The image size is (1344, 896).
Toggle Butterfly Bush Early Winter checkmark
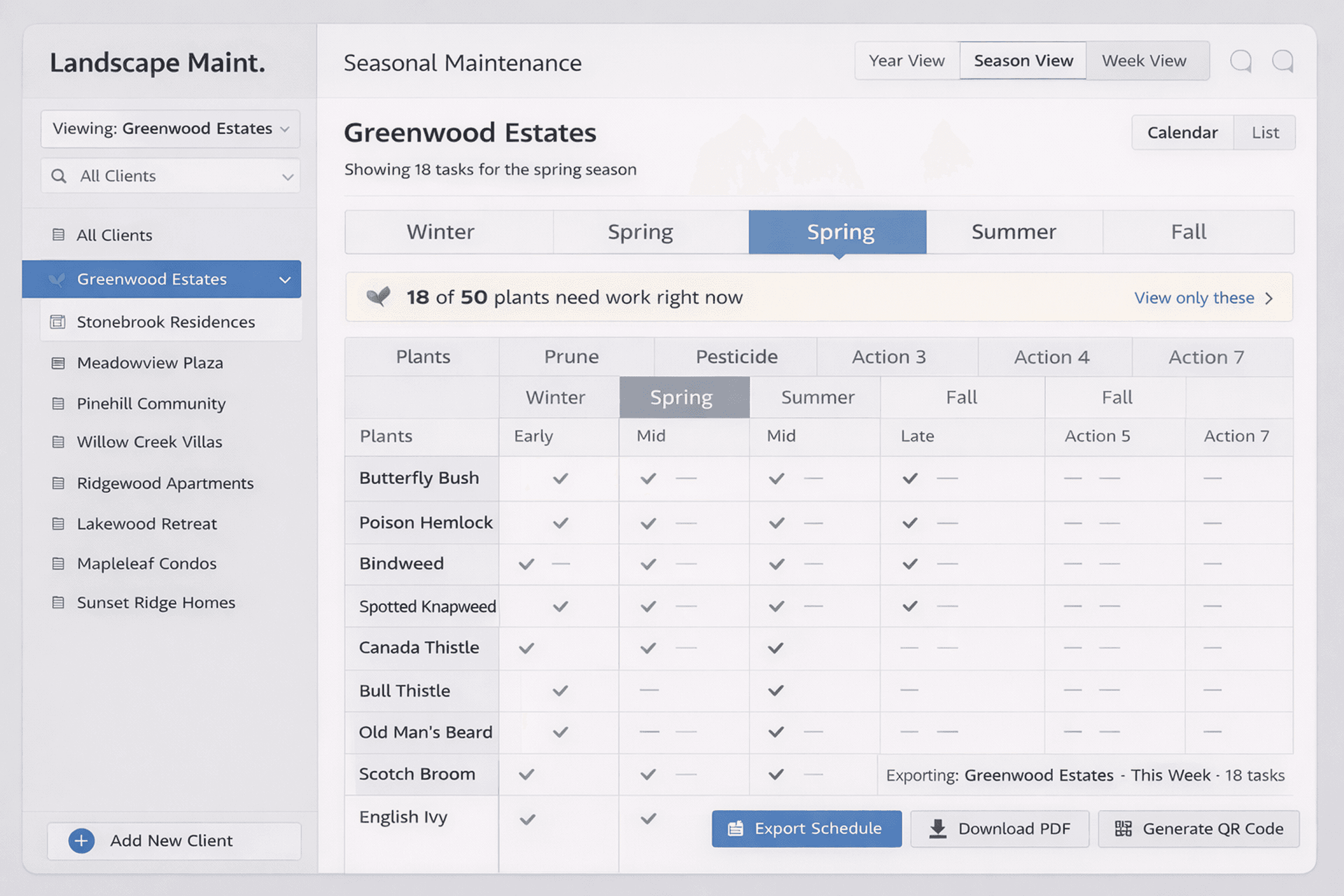(560, 478)
